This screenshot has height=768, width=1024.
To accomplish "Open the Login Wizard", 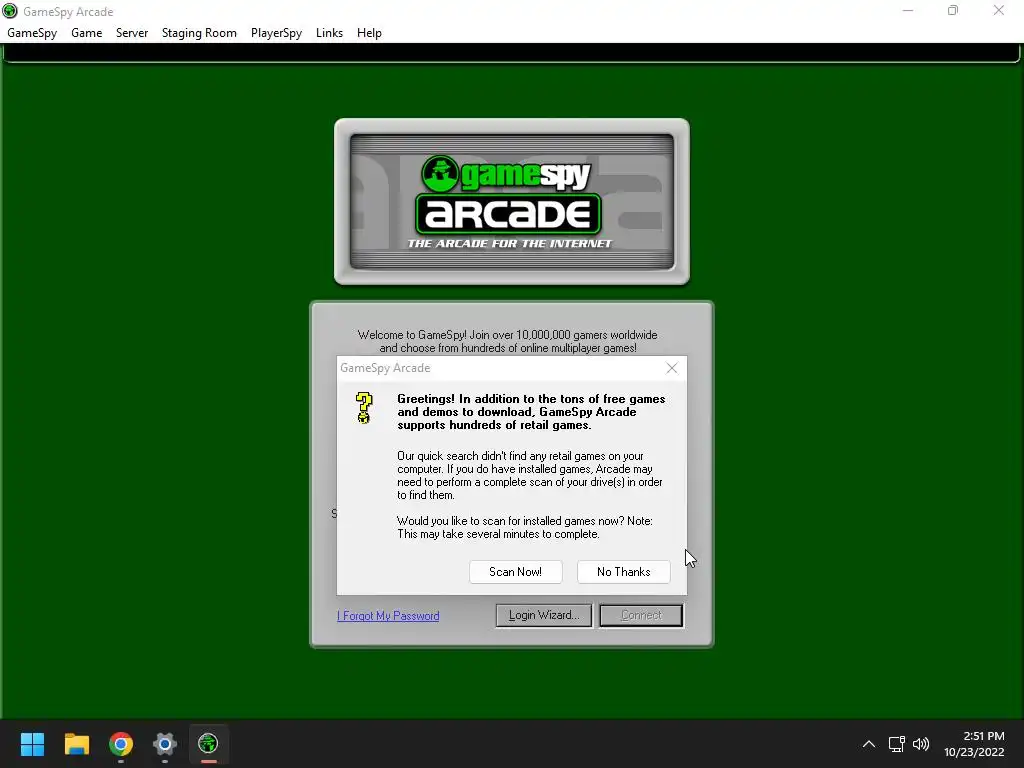I will [544, 615].
